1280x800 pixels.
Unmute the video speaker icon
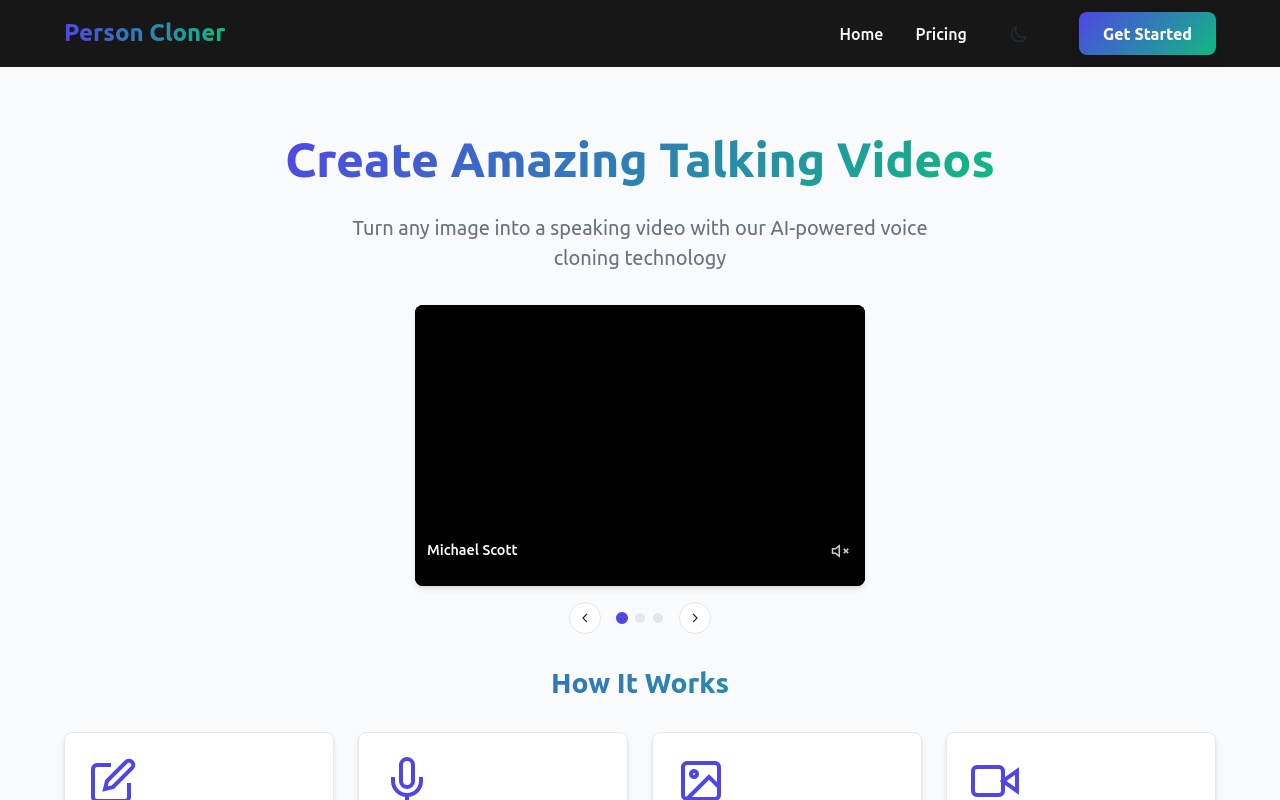point(840,551)
